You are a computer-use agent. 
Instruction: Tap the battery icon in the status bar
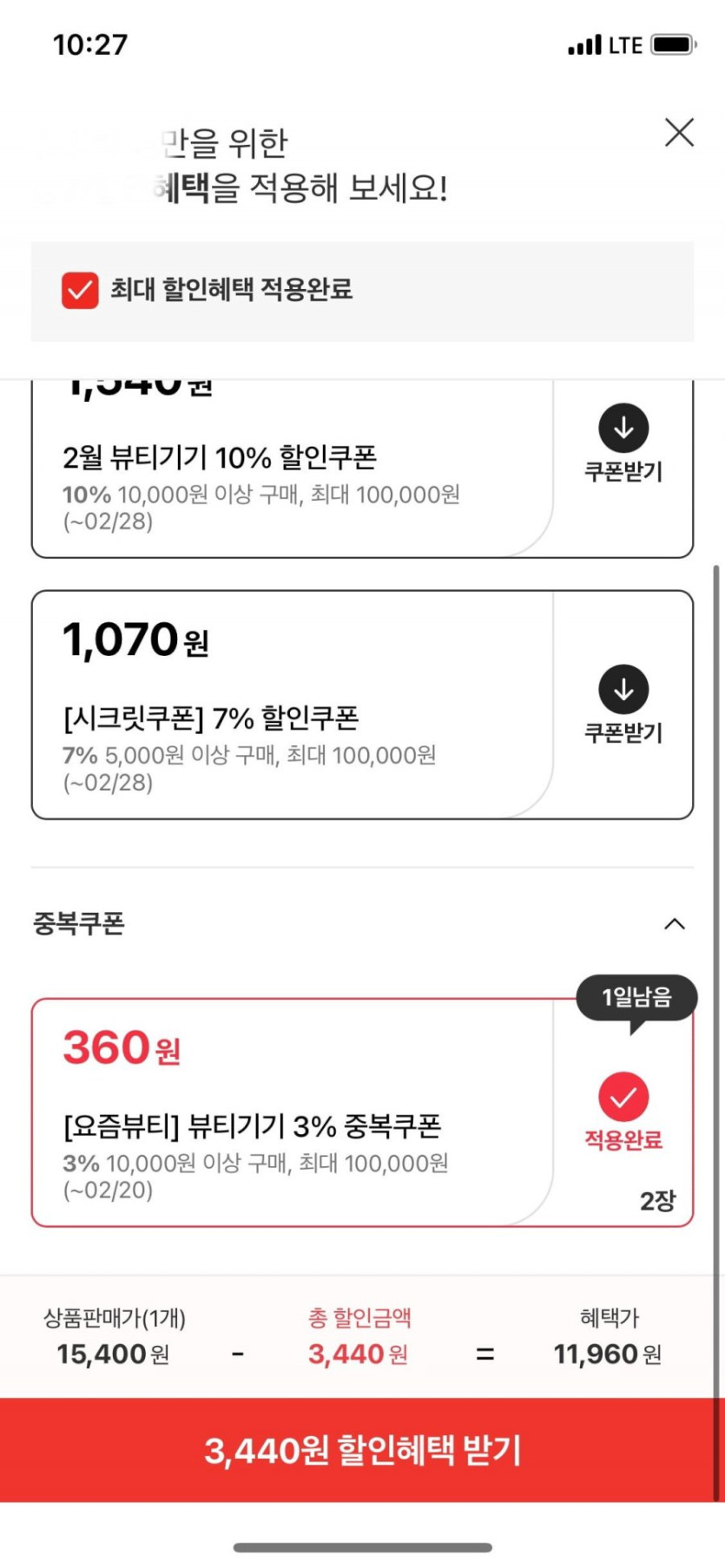(x=674, y=44)
